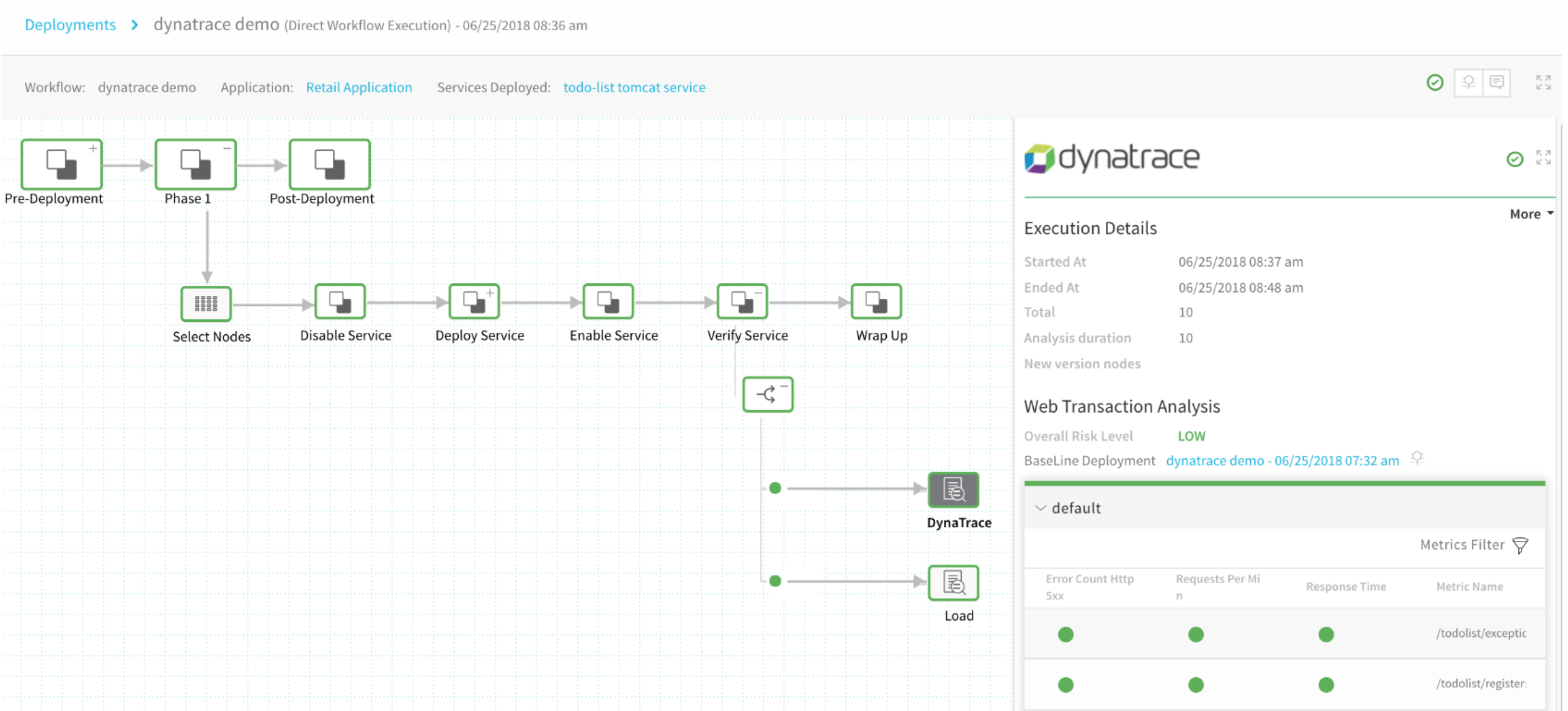Click the dynatrace demo breadcrumb title
This screenshot has width=1568, height=711.
coord(216,24)
